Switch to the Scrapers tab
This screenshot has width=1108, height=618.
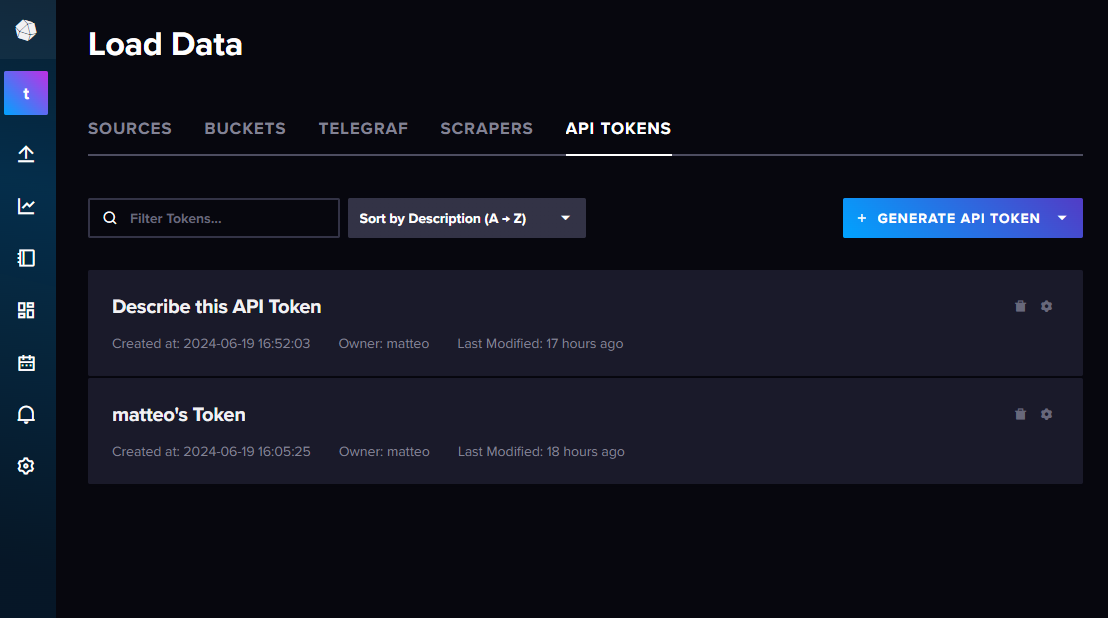coord(487,129)
